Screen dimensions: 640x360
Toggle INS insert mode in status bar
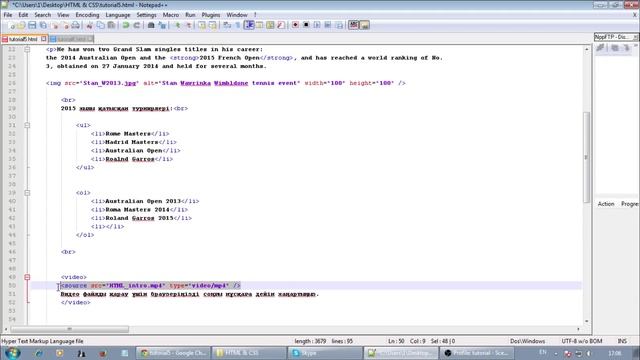tap(622, 341)
